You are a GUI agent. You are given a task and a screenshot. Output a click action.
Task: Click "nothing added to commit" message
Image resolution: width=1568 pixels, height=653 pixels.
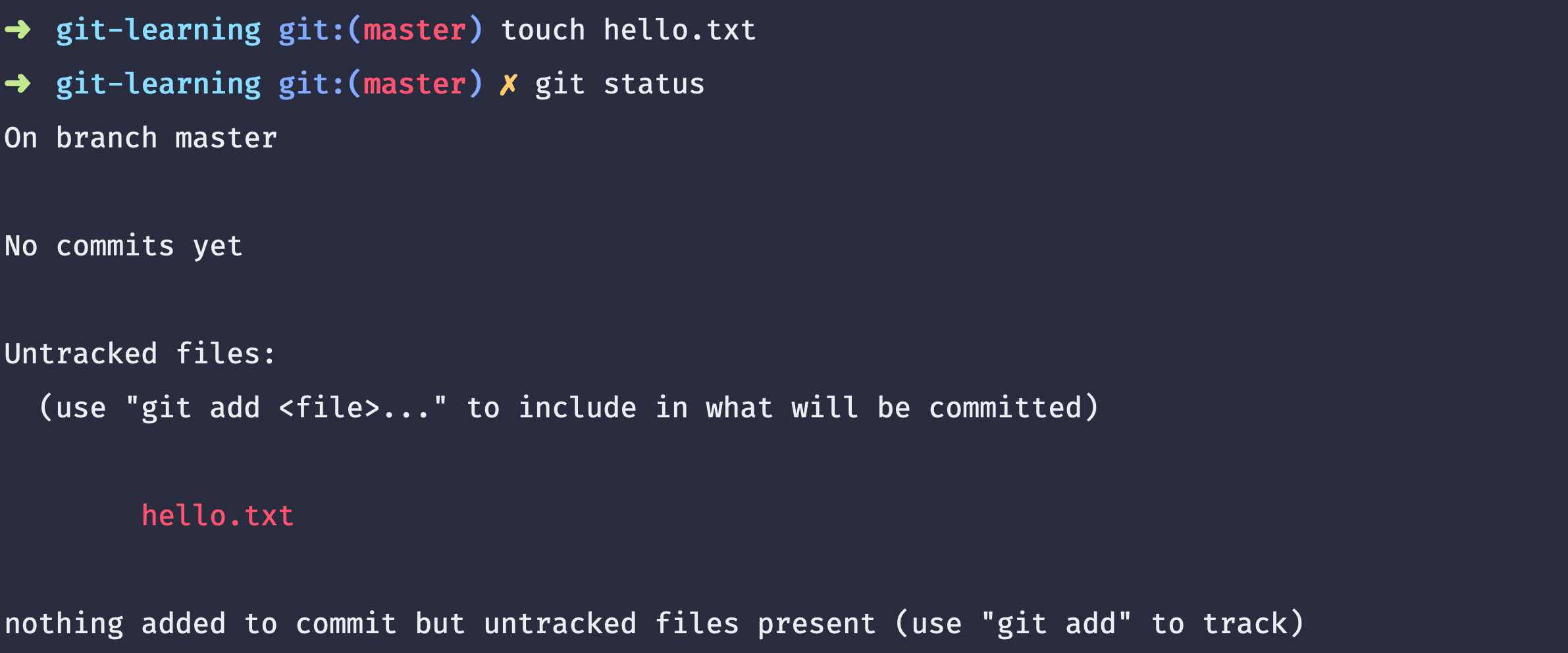coord(201,624)
